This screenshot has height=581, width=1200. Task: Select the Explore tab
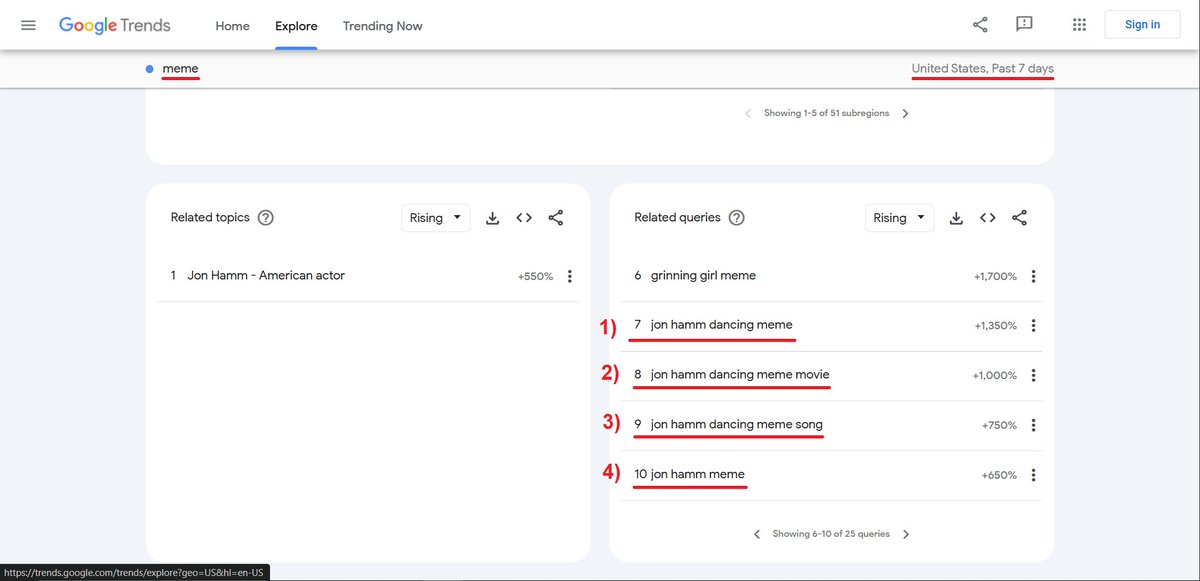tap(296, 26)
